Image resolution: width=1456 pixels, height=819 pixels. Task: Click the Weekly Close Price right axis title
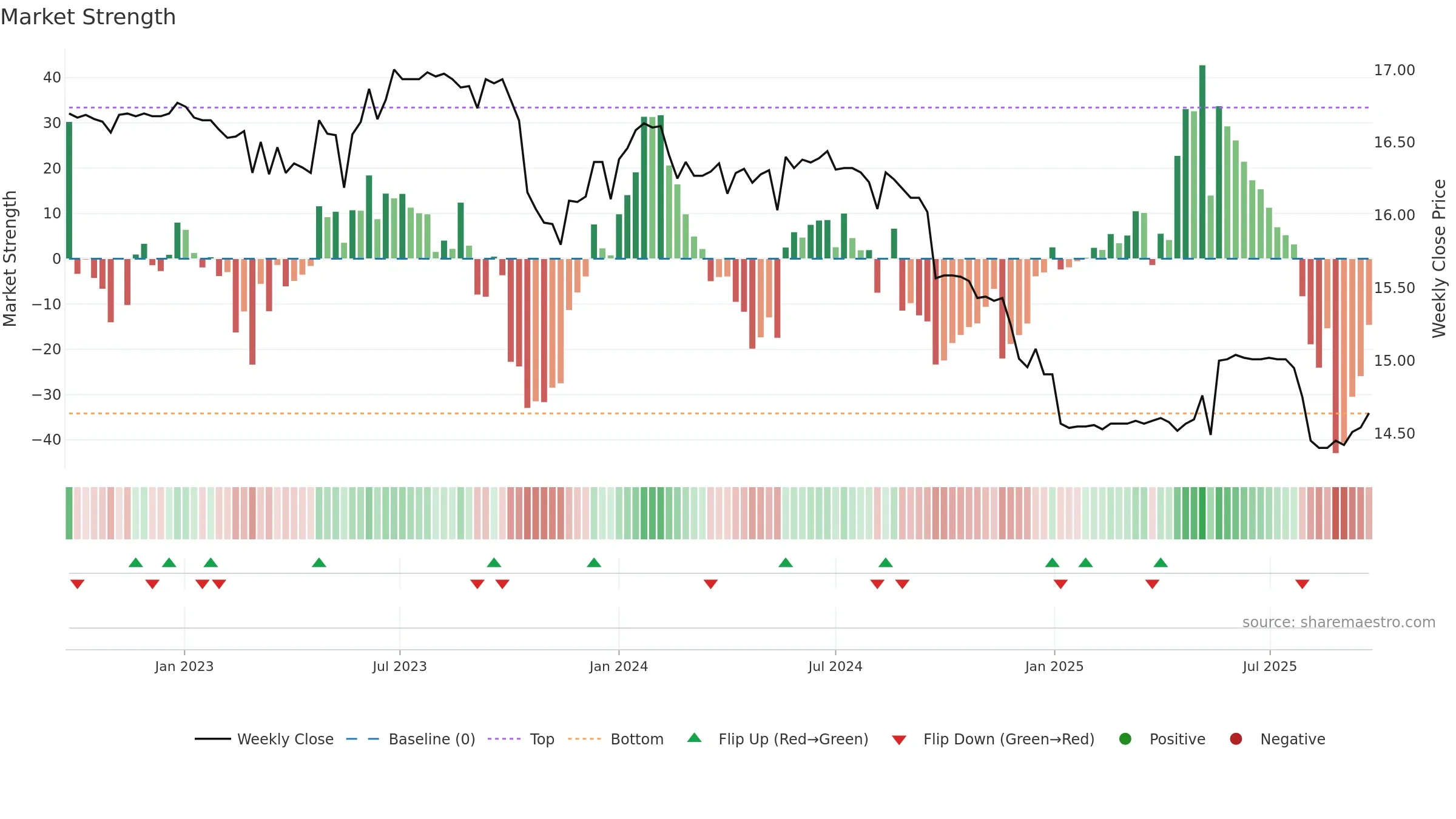point(1439,259)
